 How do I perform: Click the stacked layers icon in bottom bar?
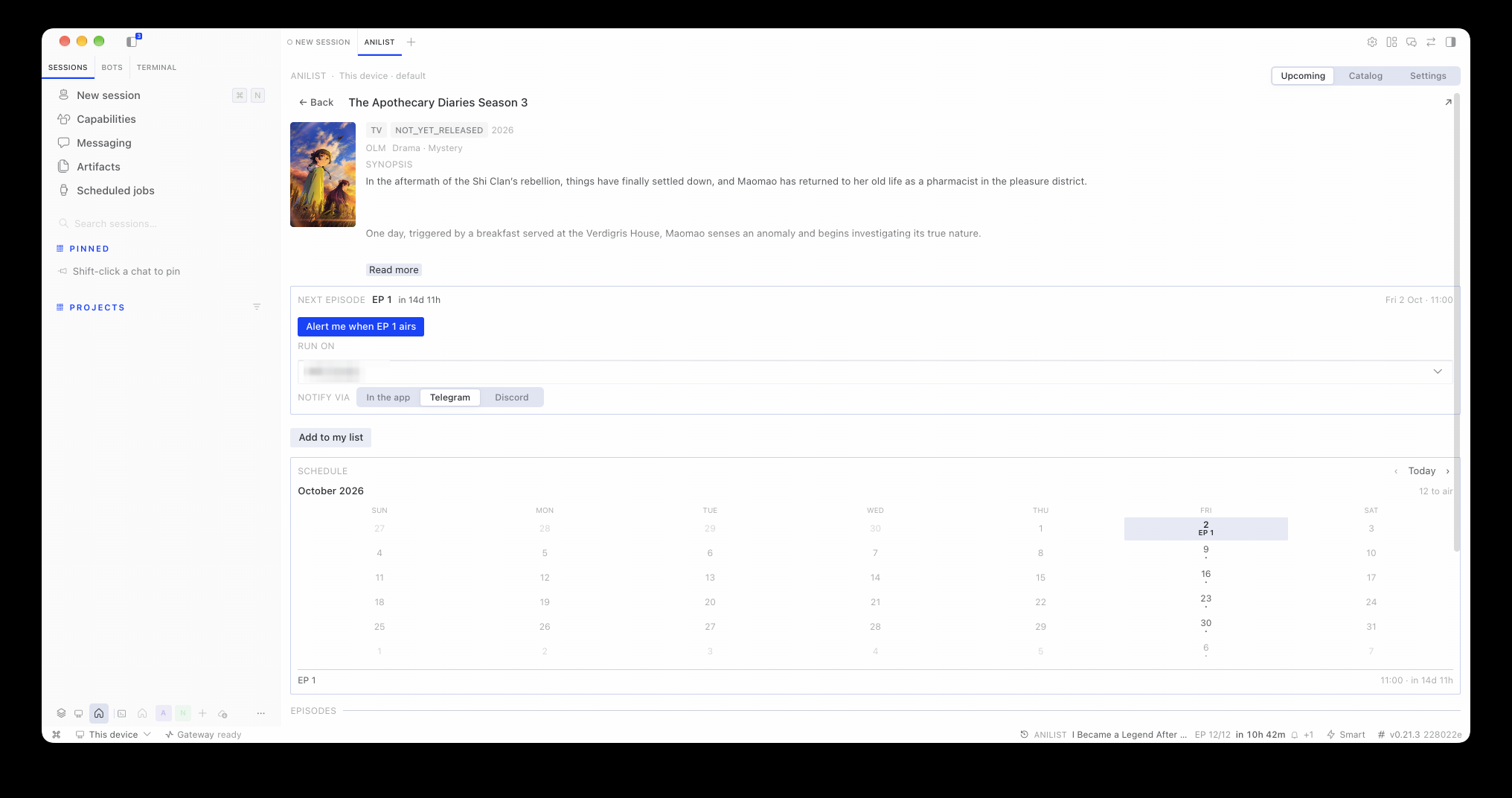tap(61, 713)
